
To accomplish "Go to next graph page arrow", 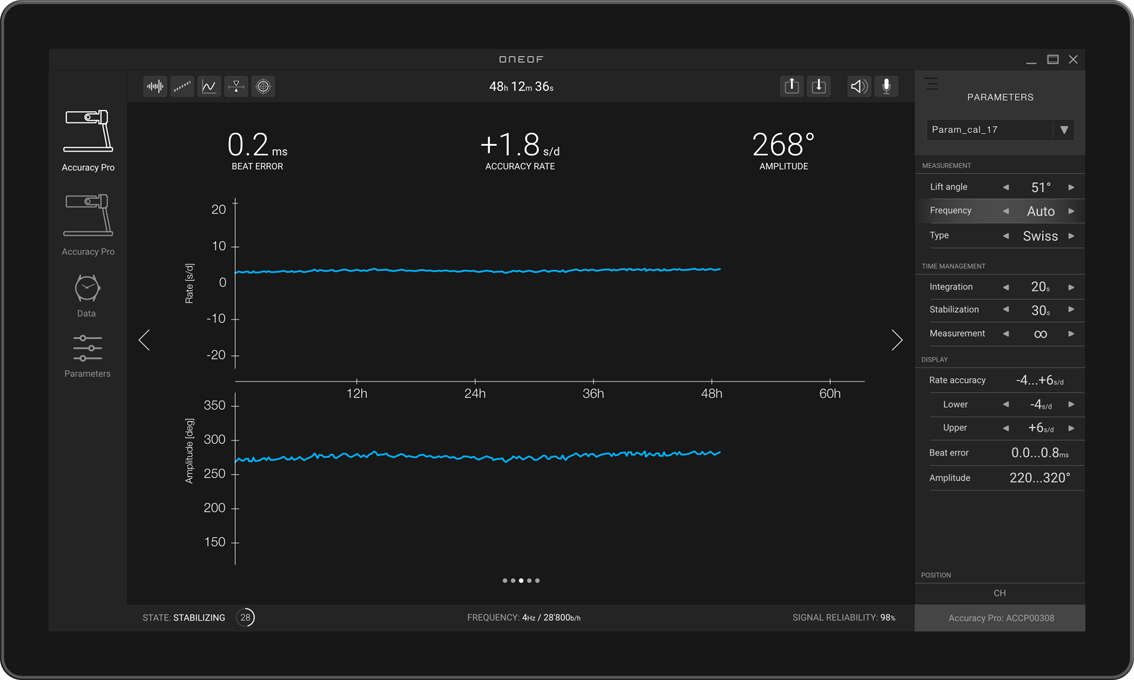I will pos(896,340).
